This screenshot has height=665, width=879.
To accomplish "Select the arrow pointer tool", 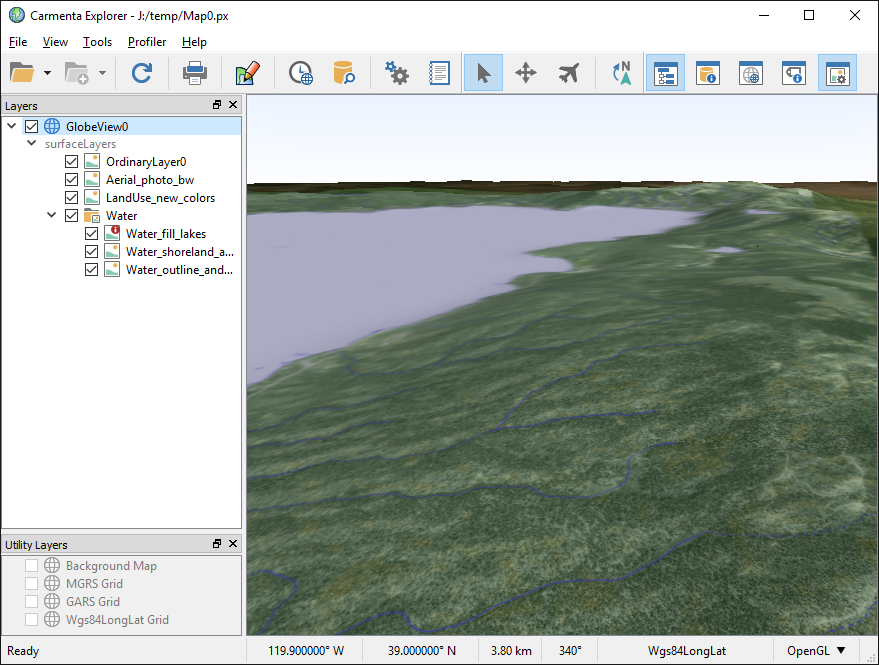I will [483, 73].
